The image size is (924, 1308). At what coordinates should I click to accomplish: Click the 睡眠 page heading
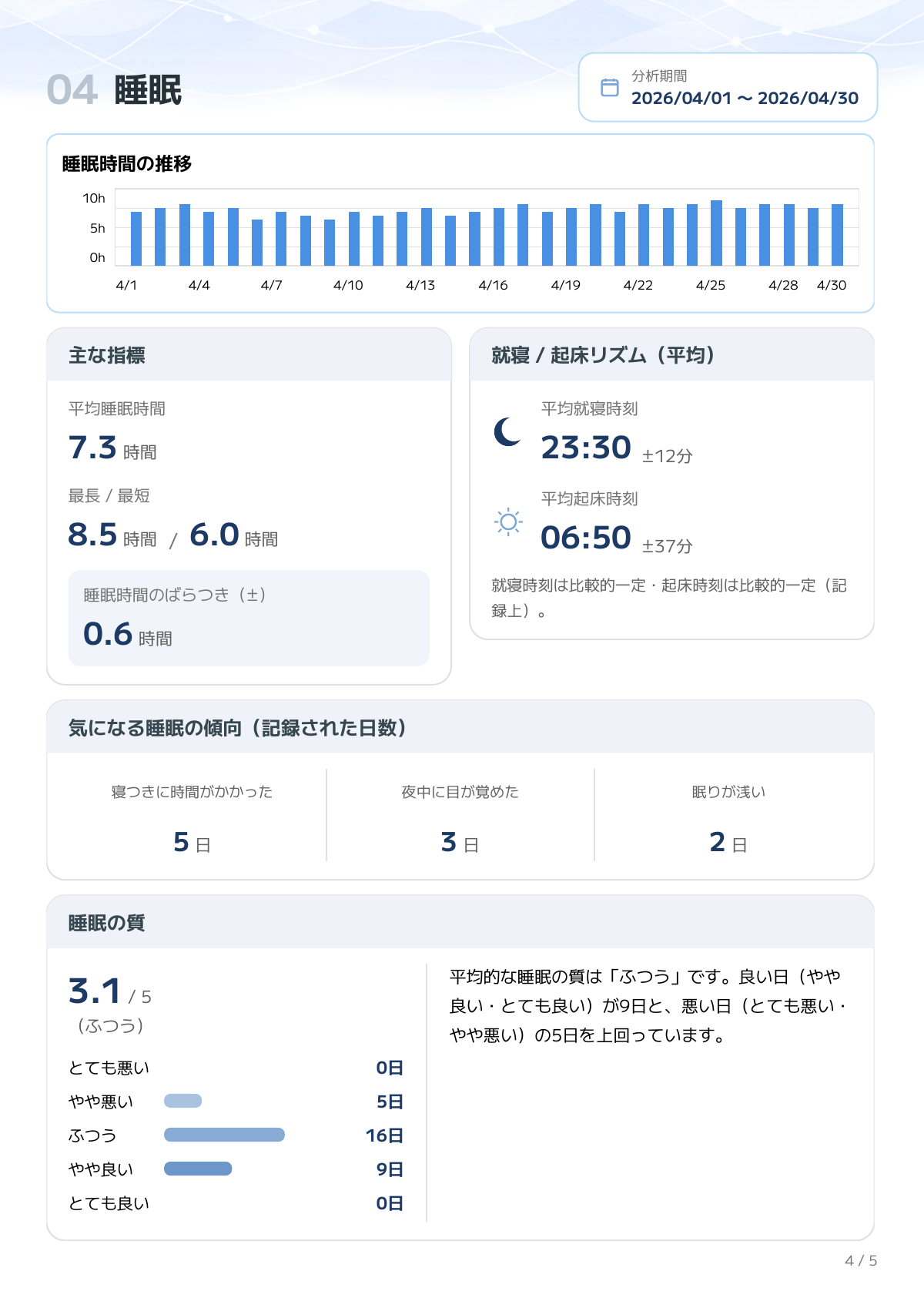(x=148, y=90)
